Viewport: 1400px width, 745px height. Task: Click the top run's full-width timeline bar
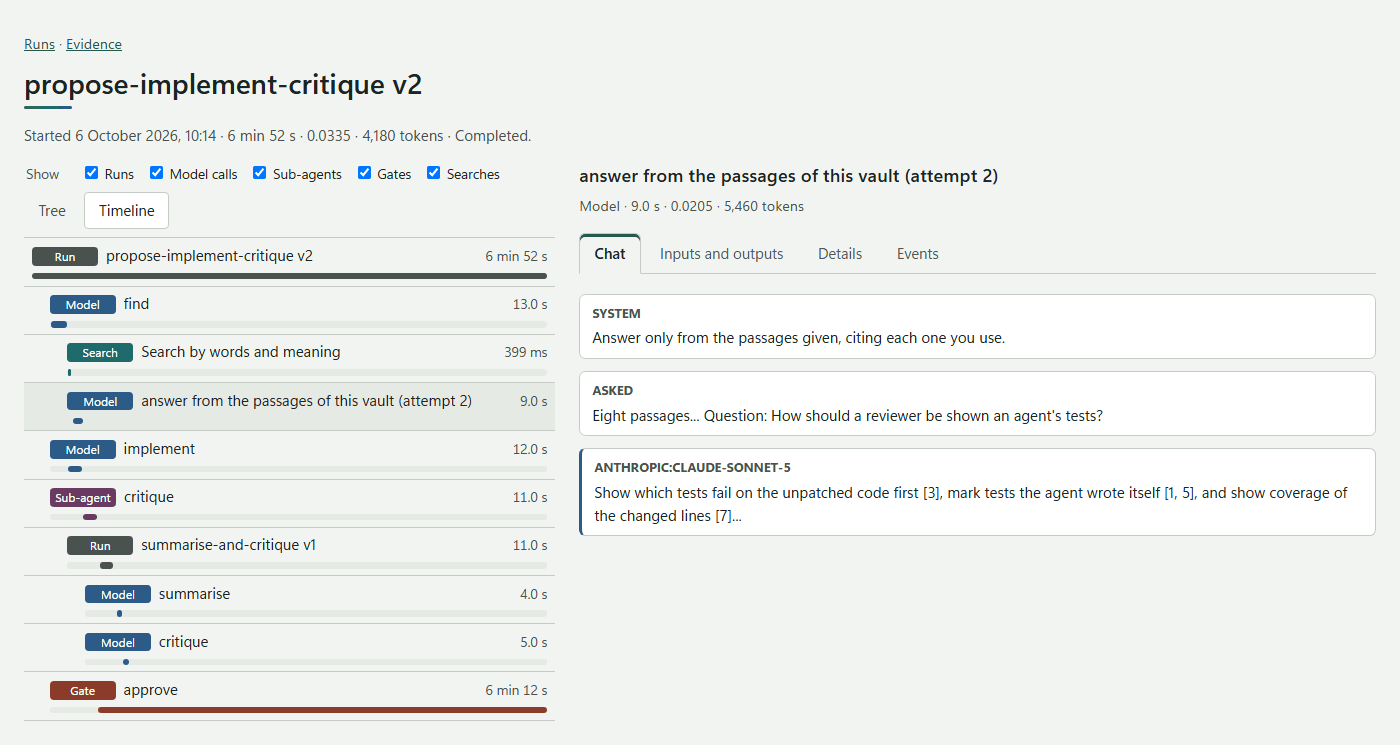tap(289, 276)
